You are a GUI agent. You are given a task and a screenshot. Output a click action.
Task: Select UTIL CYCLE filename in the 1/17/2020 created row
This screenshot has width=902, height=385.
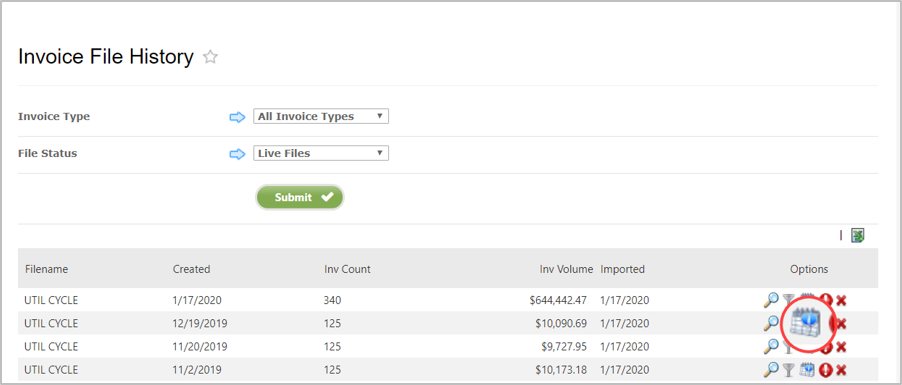tap(51, 300)
